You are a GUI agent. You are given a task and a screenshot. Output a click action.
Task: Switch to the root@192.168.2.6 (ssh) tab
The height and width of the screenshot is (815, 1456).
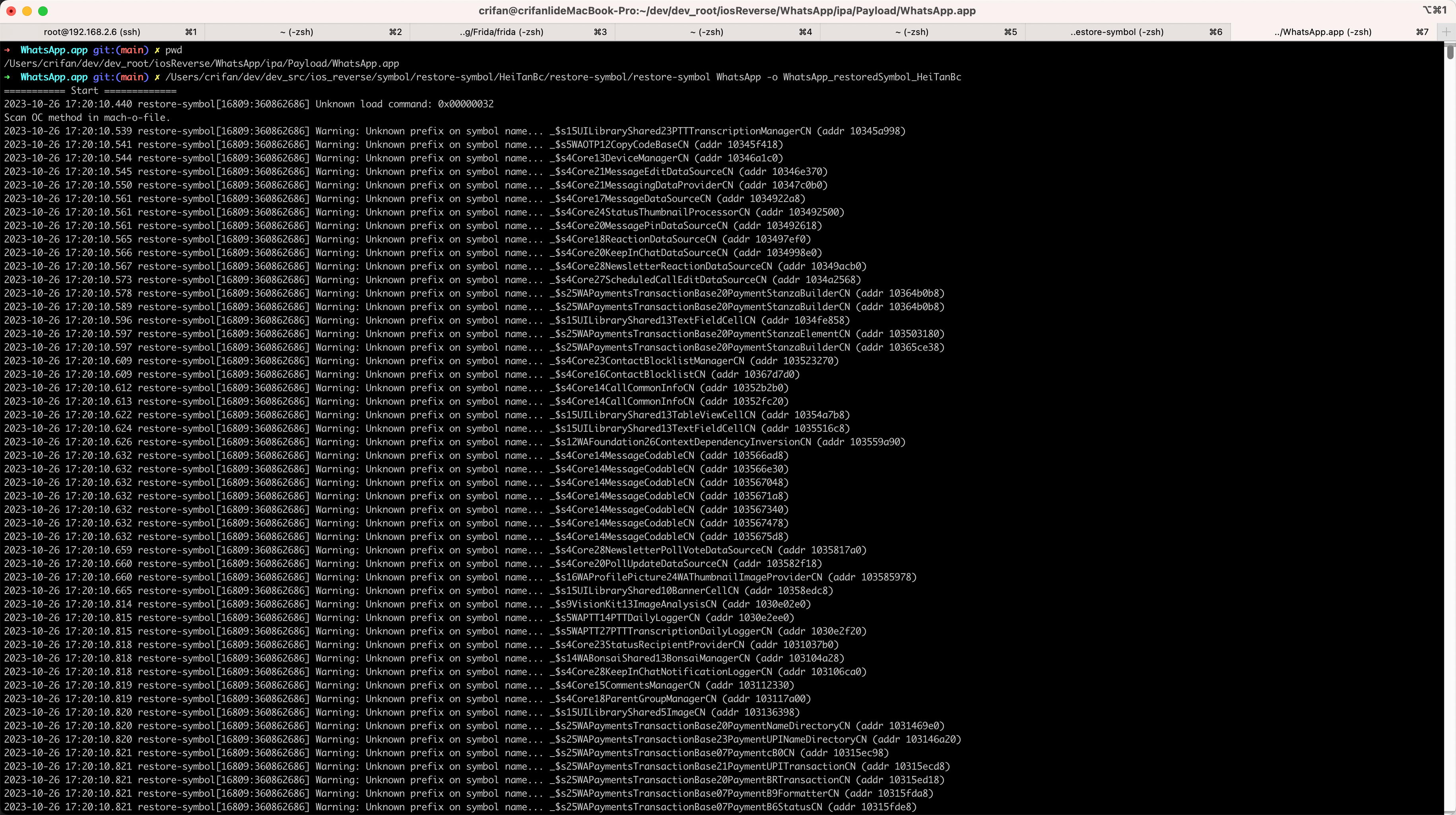point(102,32)
